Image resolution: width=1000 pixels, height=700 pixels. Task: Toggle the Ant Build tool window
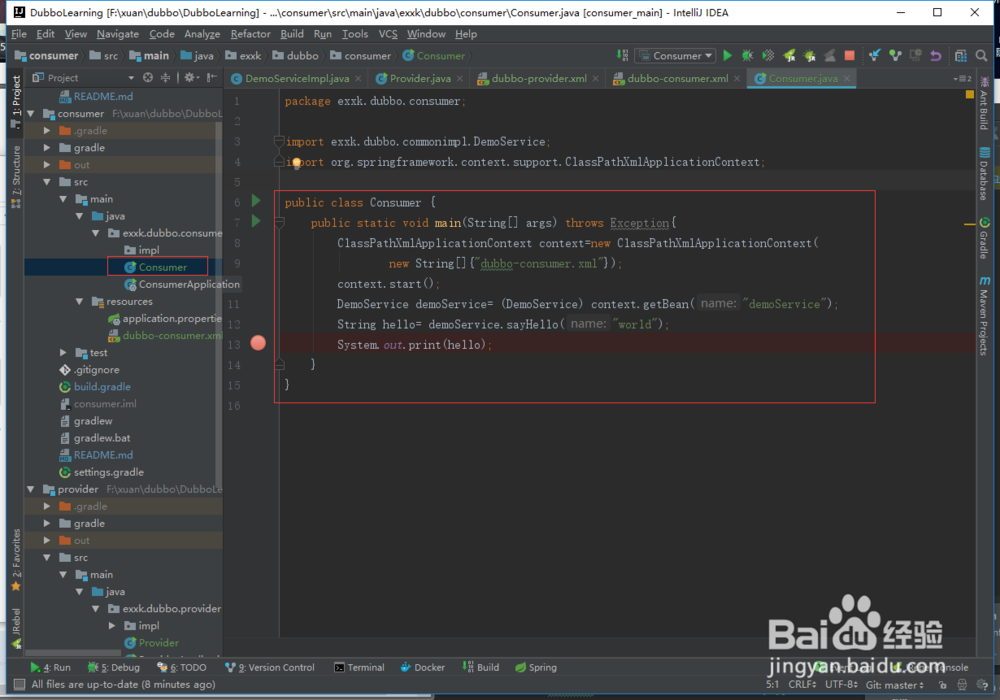pos(984,103)
